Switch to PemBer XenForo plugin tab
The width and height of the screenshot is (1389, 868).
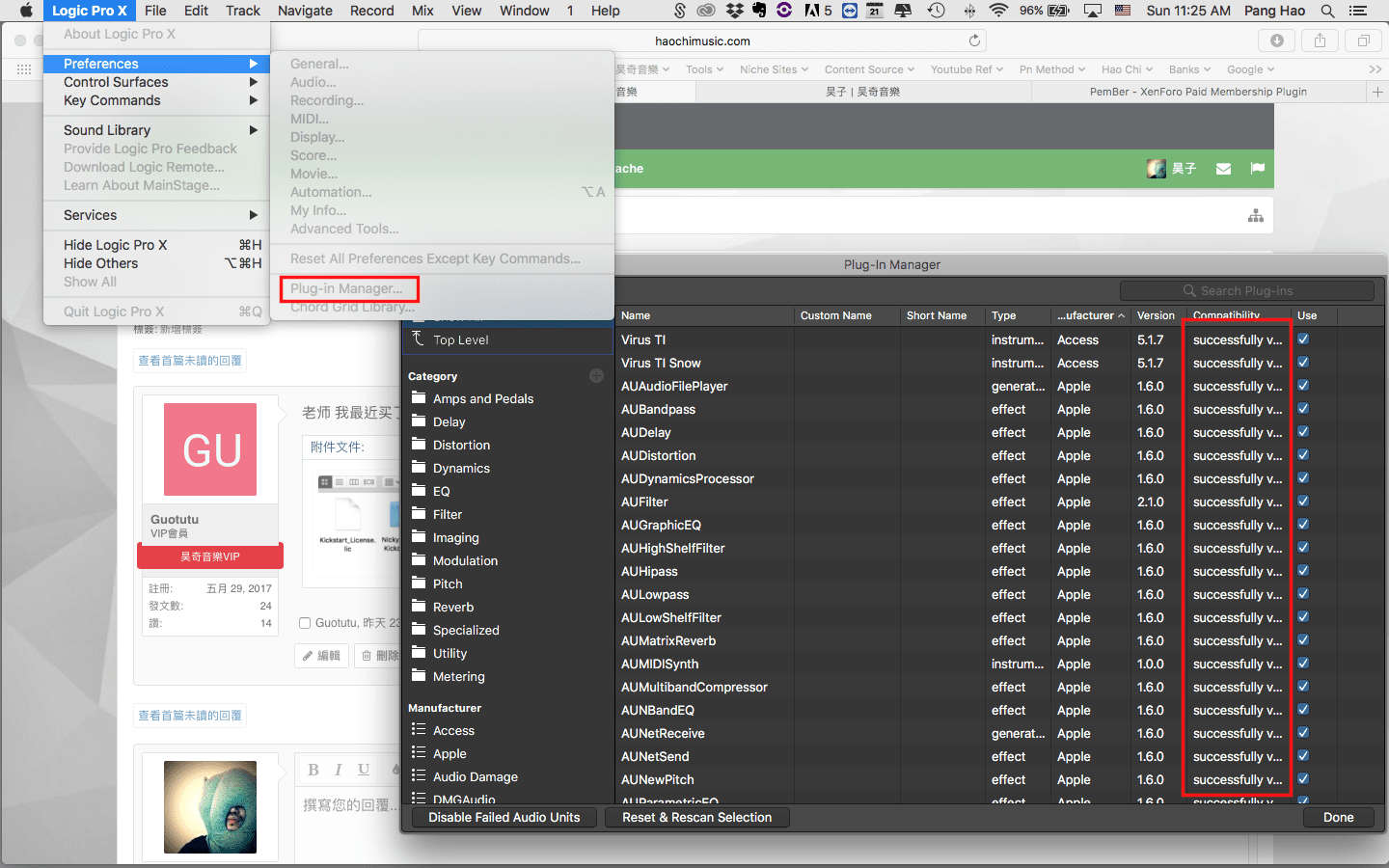pos(1198,92)
